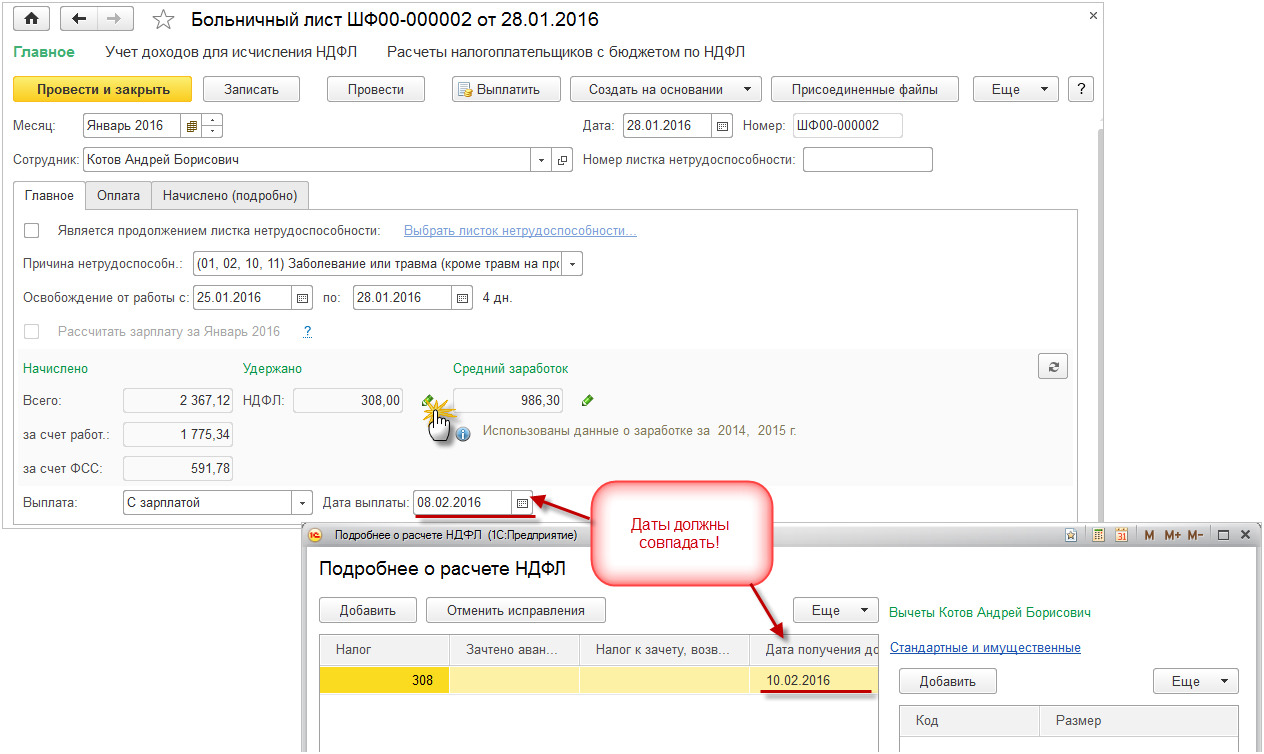1264x754 pixels.
Task: Open Присоединенные файлы
Action: coord(865,89)
